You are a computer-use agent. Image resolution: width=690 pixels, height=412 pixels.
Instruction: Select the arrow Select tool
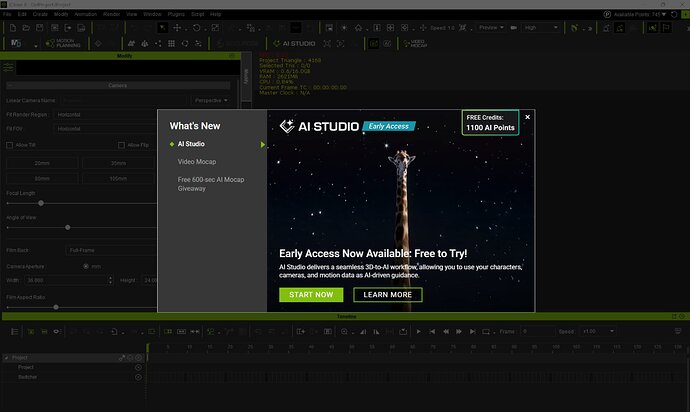[163, 28]
